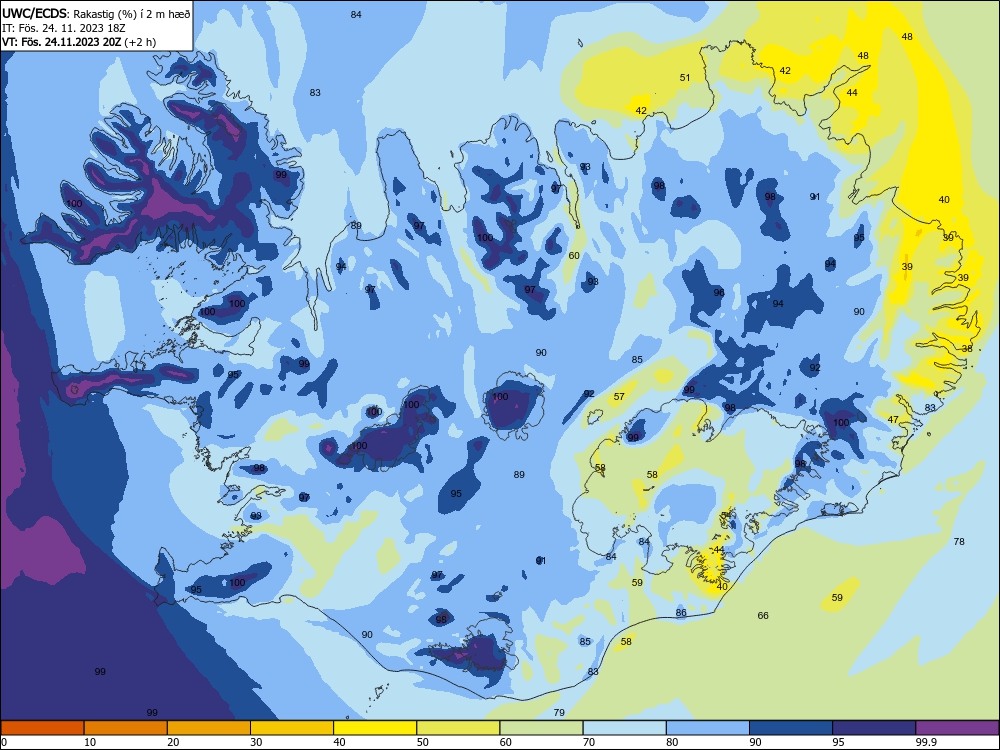Click the map value '93' in the north
Viewport: 1000px width, 750px height.
tap(585, 167)
